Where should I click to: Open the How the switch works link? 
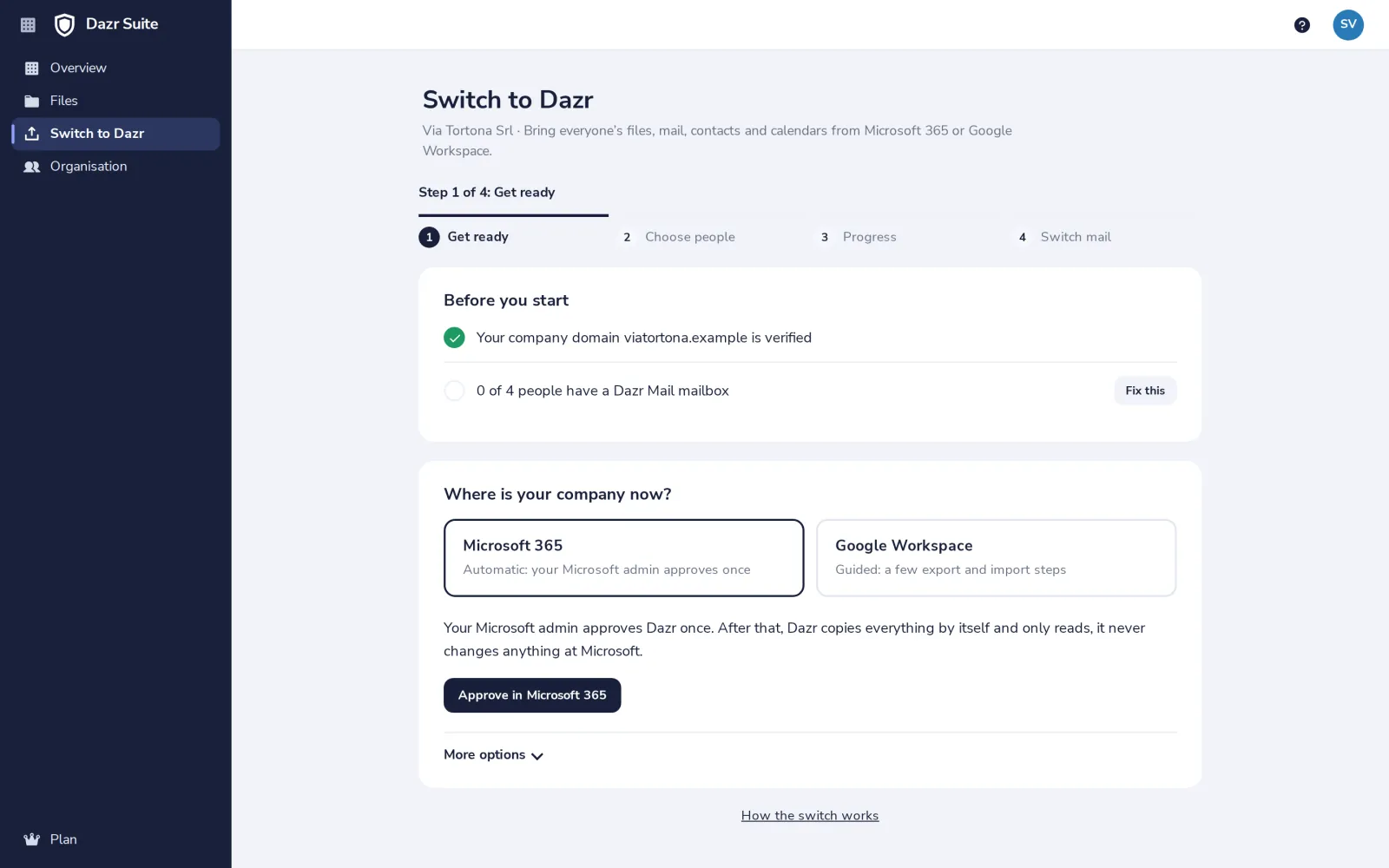tap(810, 816)
